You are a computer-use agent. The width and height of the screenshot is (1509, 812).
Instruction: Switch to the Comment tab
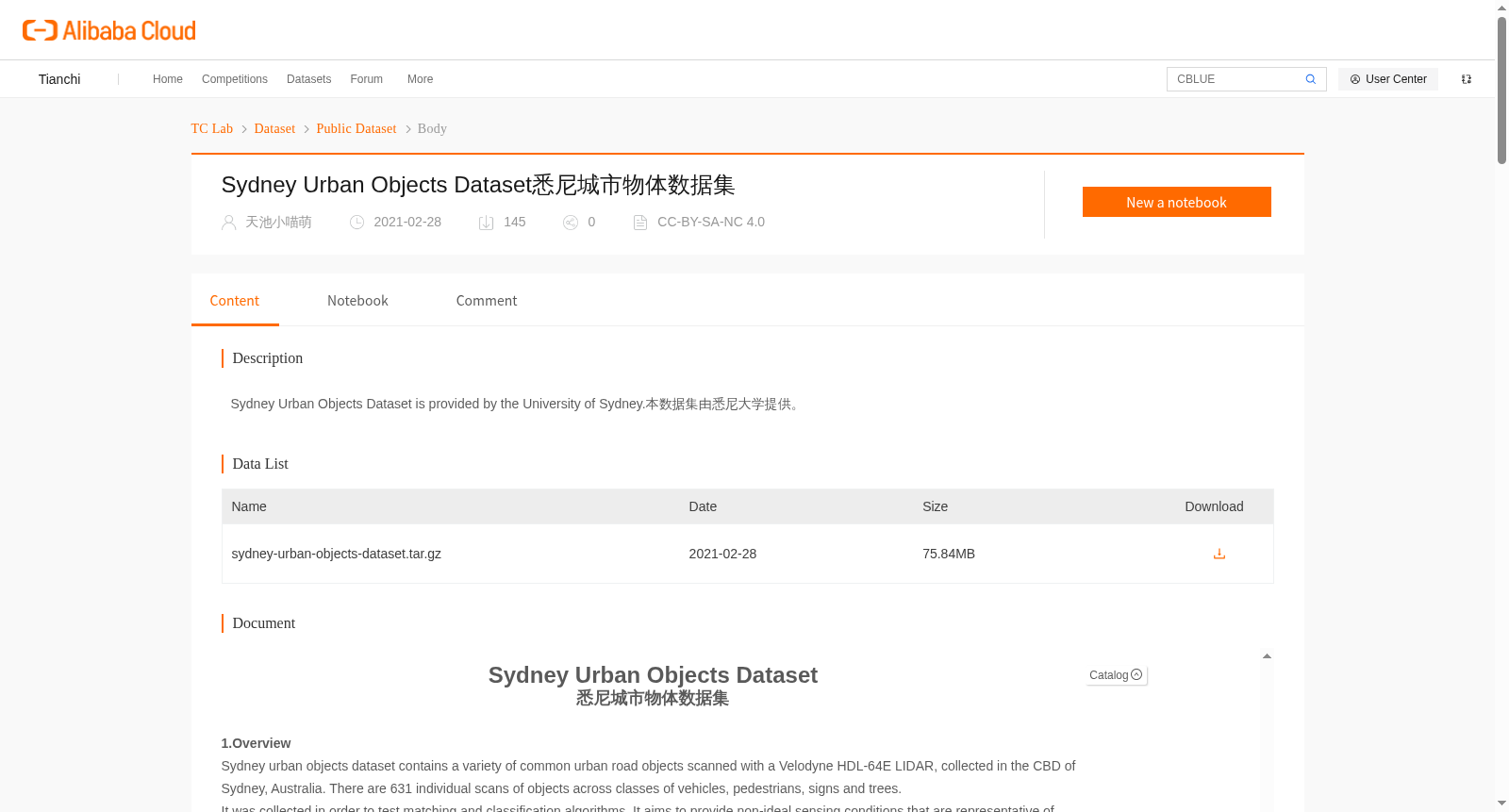tap(487, 301)
